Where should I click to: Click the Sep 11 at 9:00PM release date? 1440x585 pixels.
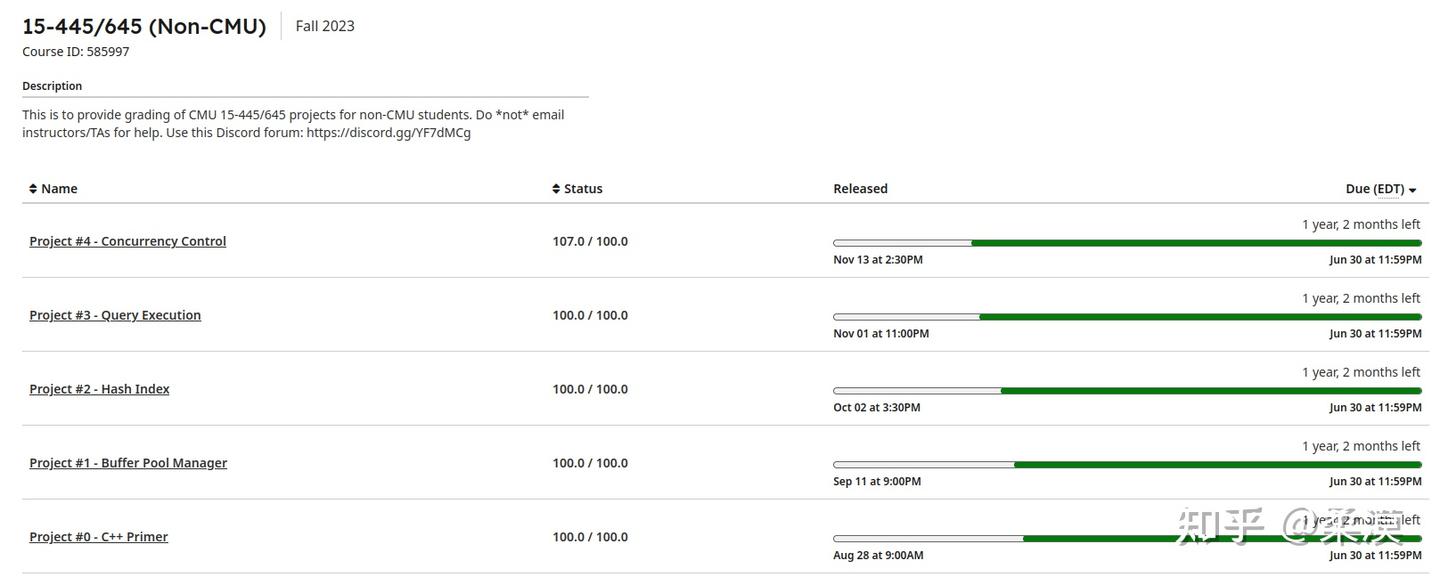(876, 482)
